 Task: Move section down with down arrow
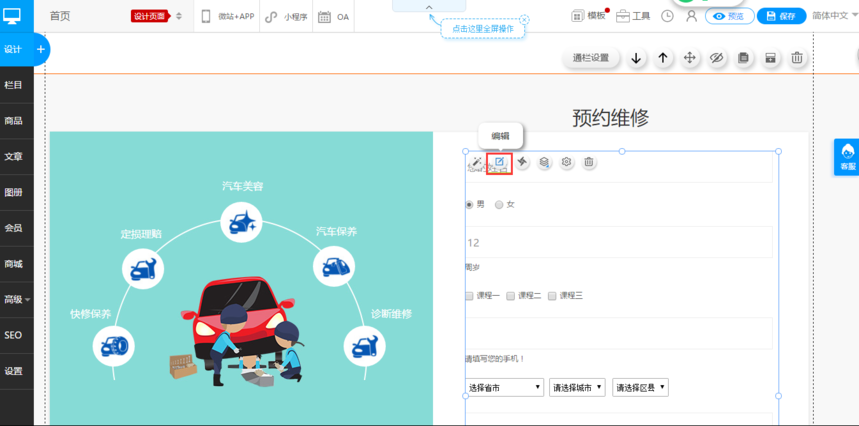[637, 58]
